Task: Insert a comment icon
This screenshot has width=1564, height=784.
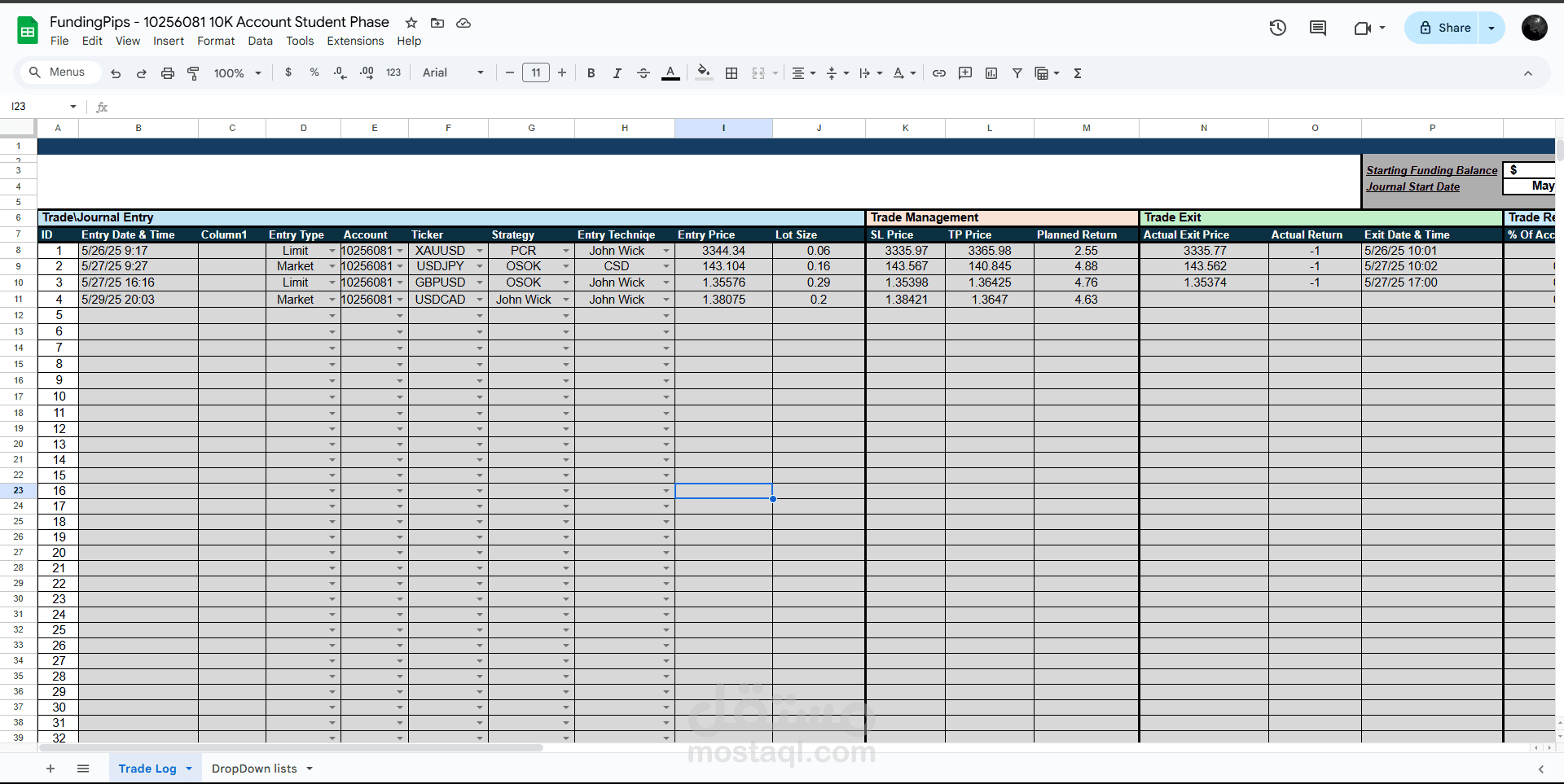Action: click(965, 73)
